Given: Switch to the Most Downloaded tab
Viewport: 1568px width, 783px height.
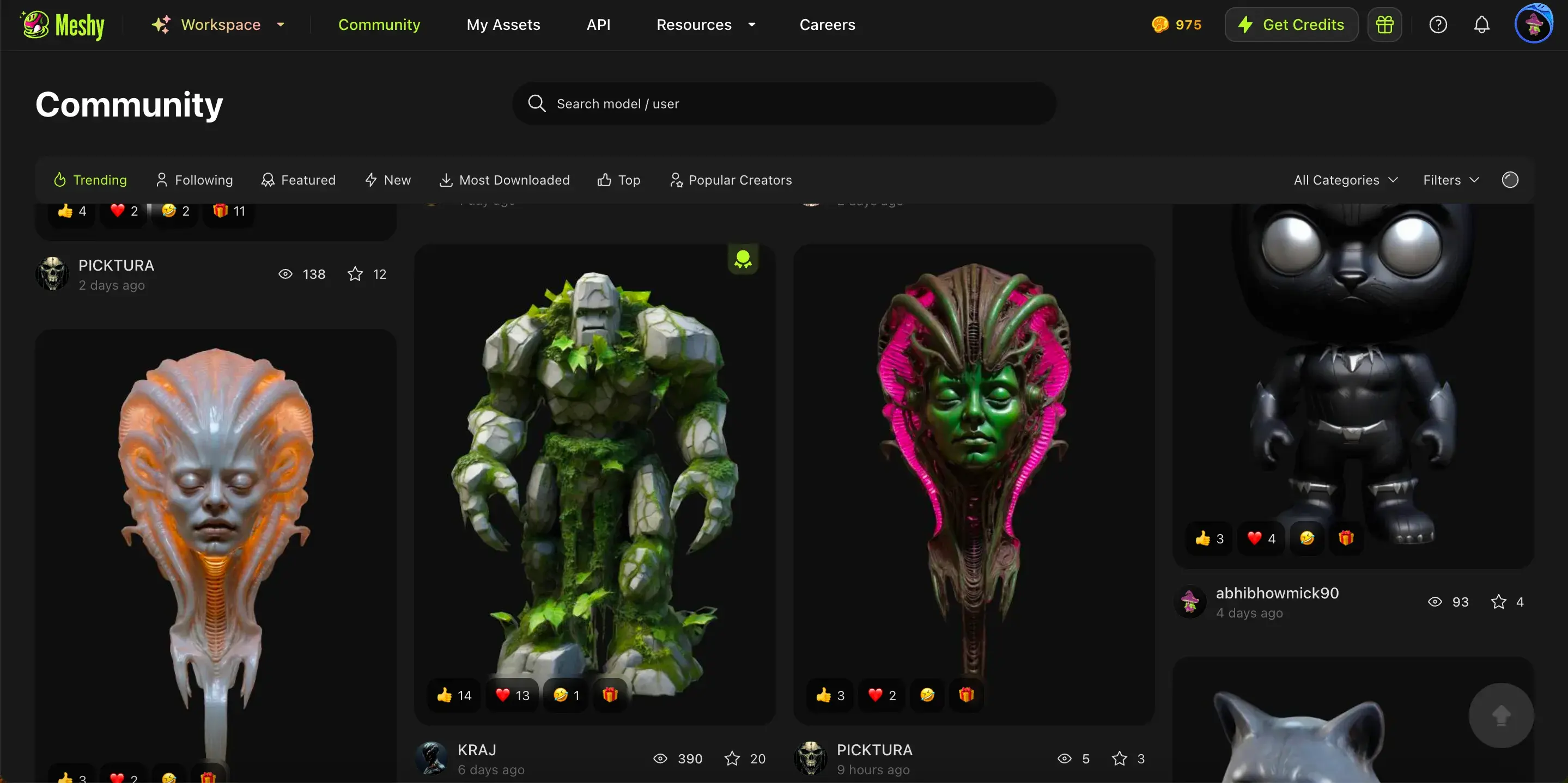Looking at the screenshot, I should (505, 180).
